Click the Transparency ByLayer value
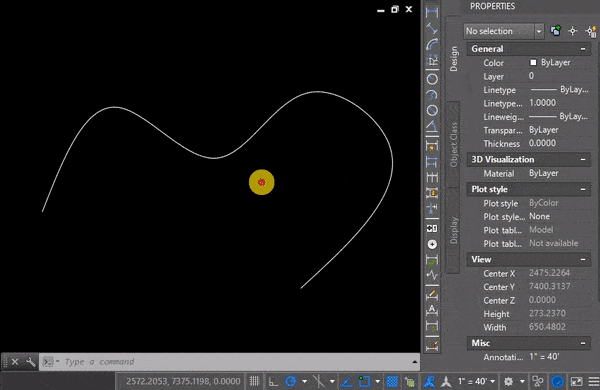Image resolution: width=600 pixels, height=390 pixels. 543,130
